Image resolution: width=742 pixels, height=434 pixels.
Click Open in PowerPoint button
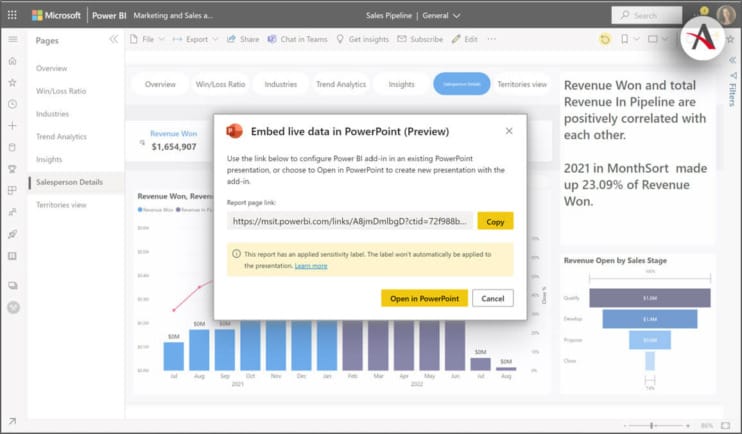point(424,298)
